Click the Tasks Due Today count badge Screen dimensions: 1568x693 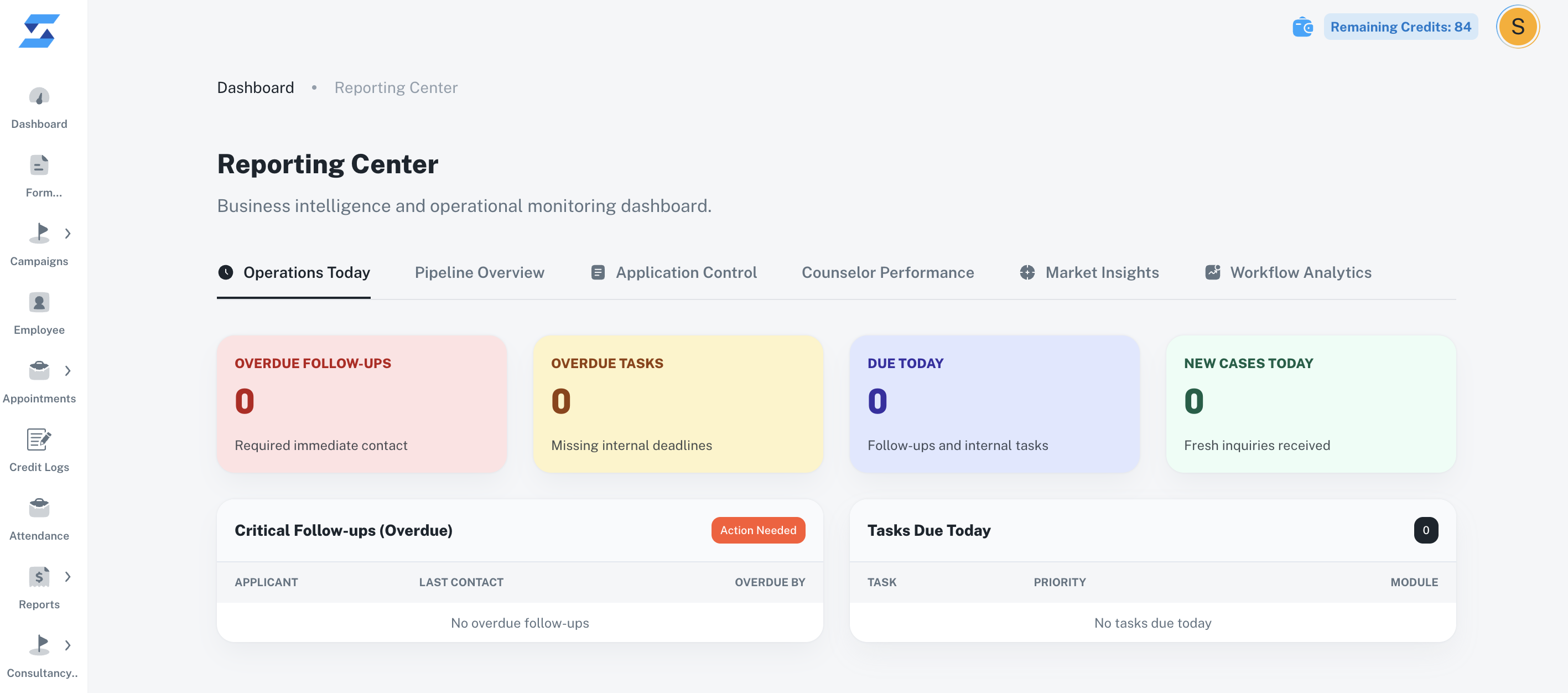click(x=1426, y=530)
